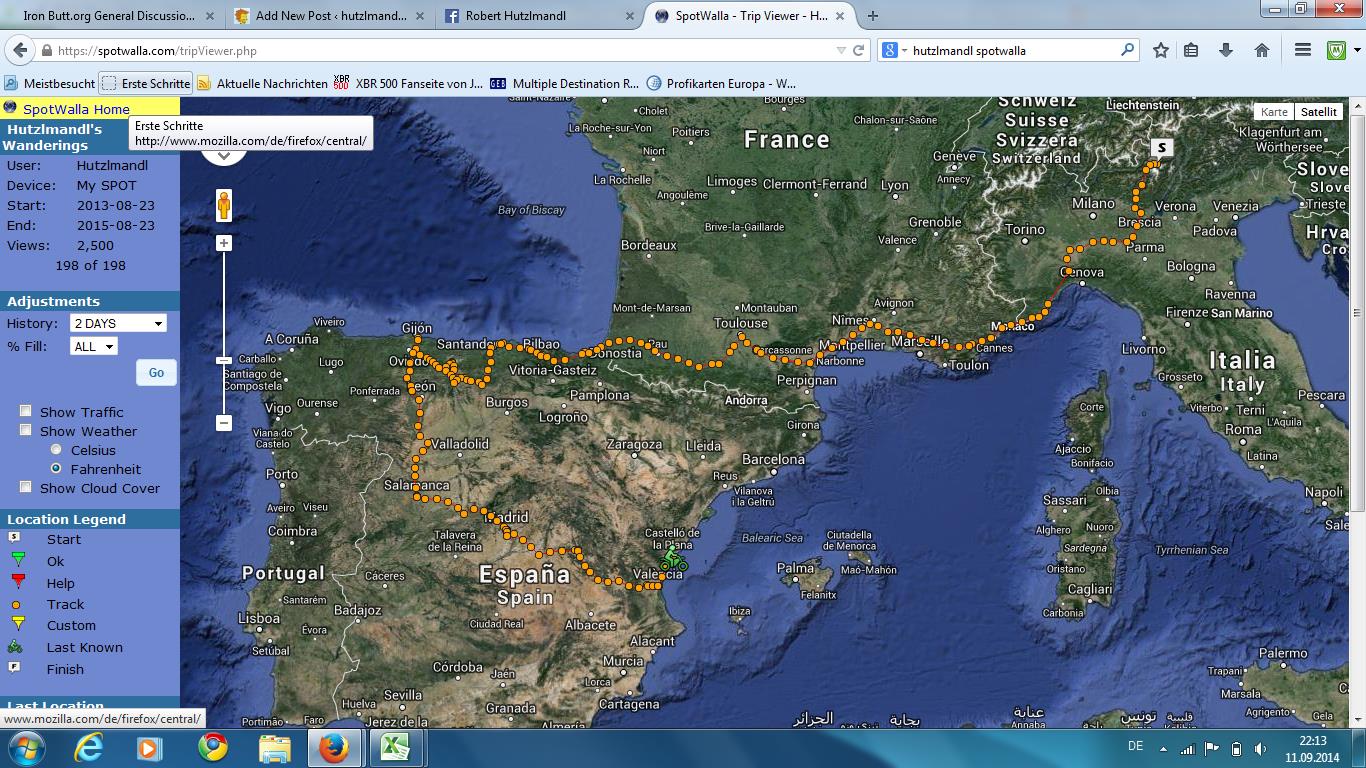Click the Street View pegman icon

click(x=224, y=205)
